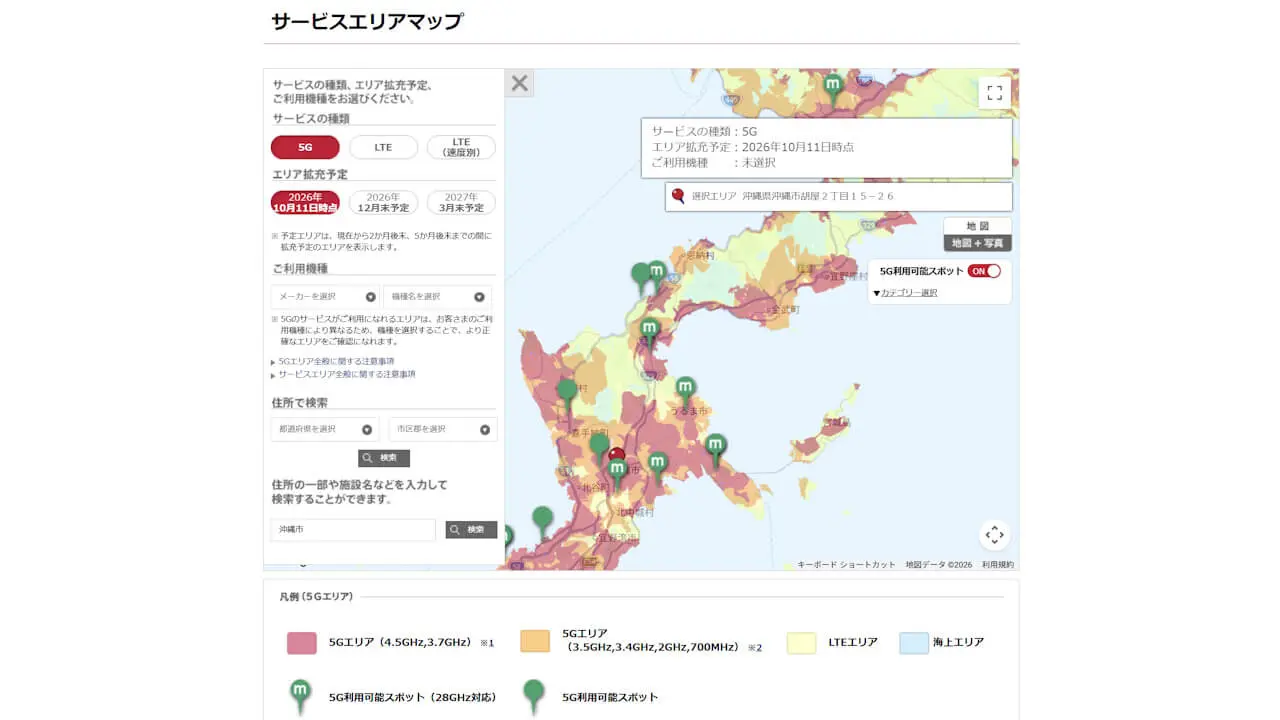This screenshot has width=1280, height=720.
Task: Select the 5G service type option
Action: pos(305,147)
